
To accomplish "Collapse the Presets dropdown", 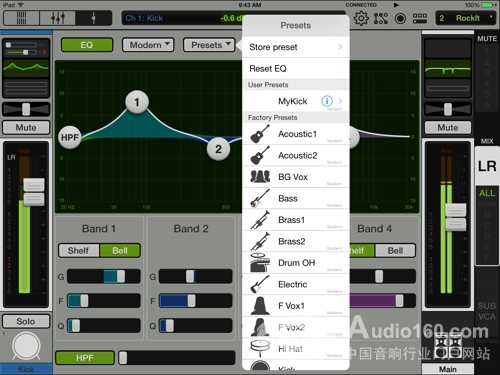I will 209,45.
